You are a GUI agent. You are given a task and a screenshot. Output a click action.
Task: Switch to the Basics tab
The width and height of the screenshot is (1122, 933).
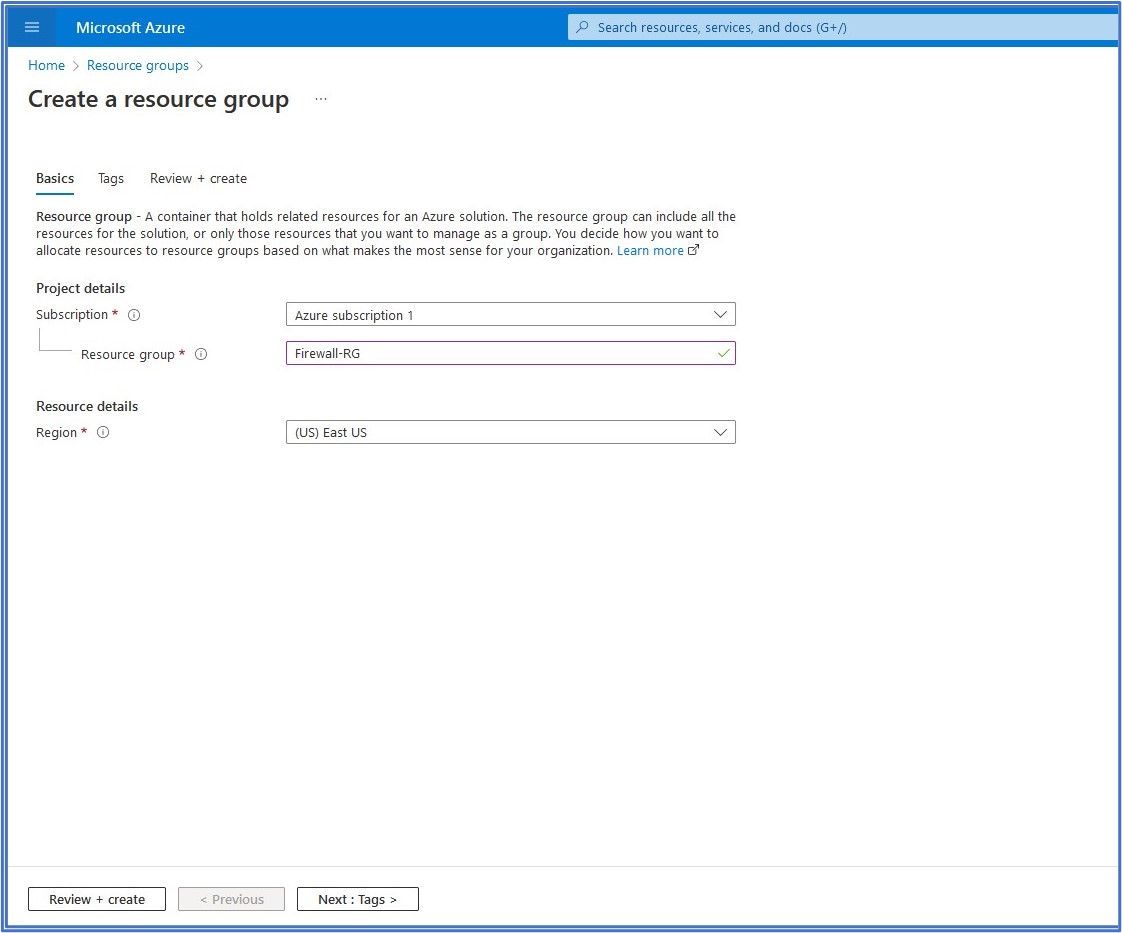tap(55, 178)
